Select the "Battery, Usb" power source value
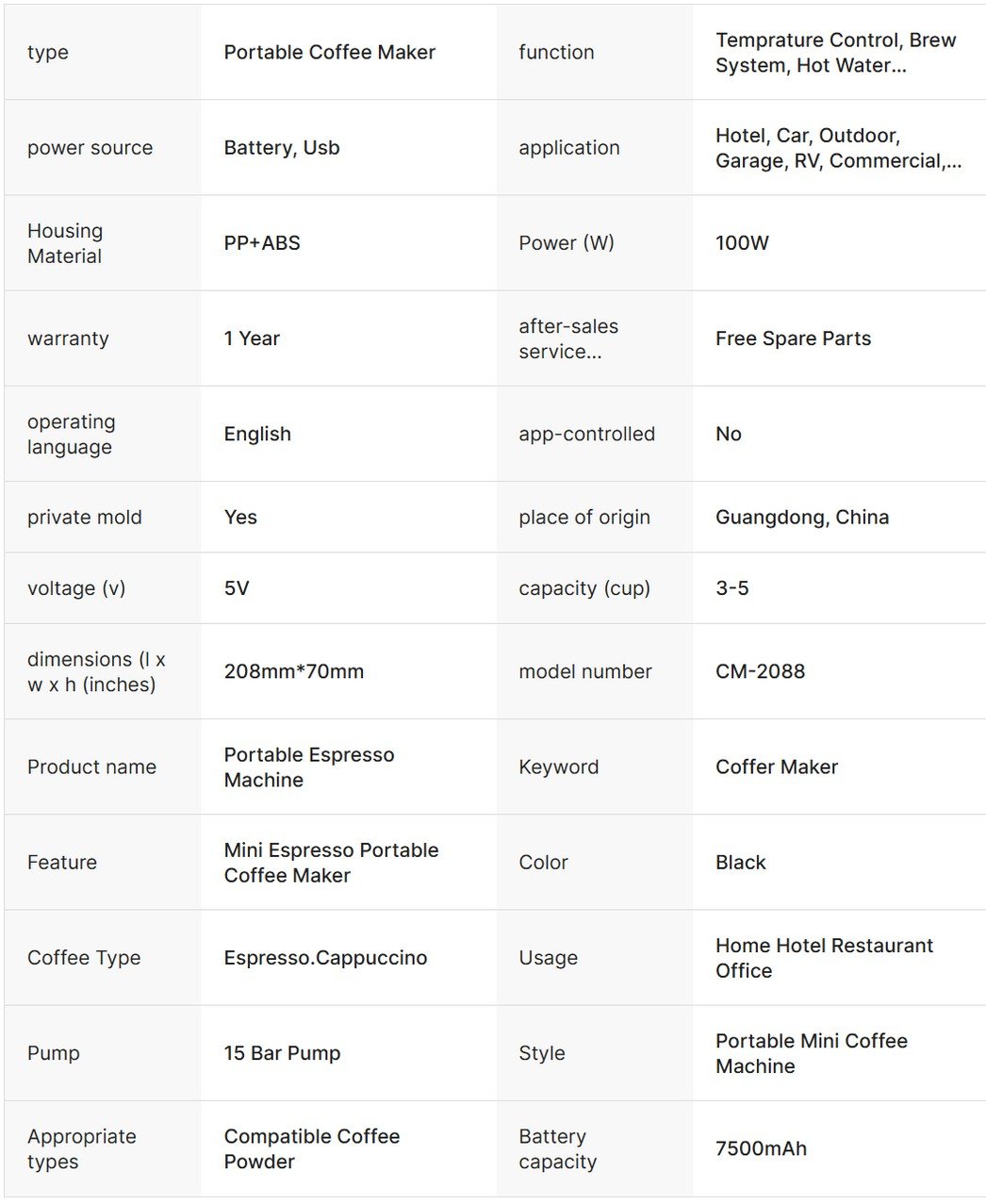The width and height of the screenshot is (986, 1204). point(281,148)
